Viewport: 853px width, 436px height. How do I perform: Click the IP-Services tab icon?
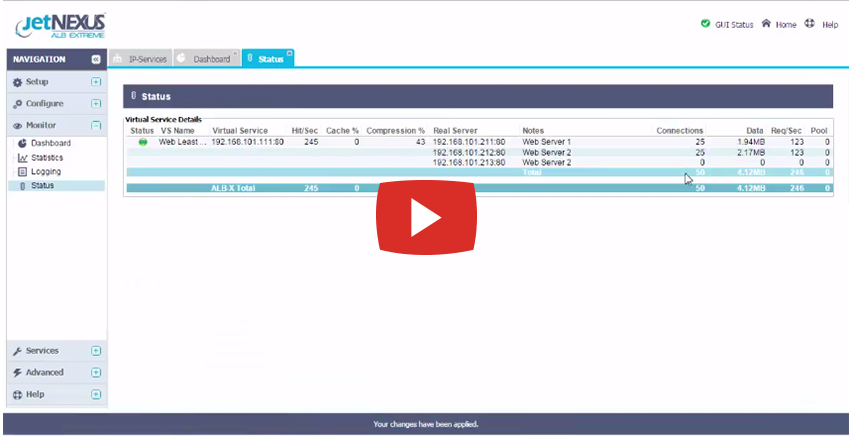(118, 59)
